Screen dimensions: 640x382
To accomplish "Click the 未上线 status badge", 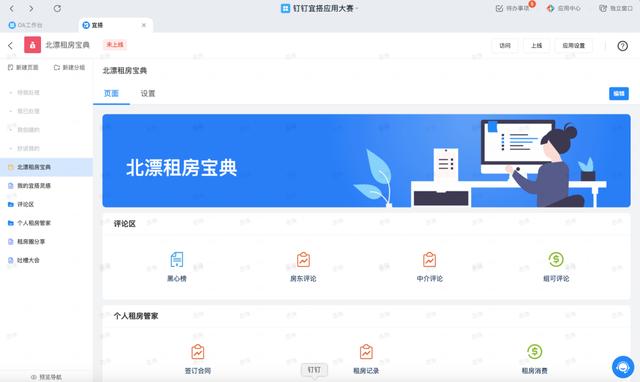I will (115, 44).
